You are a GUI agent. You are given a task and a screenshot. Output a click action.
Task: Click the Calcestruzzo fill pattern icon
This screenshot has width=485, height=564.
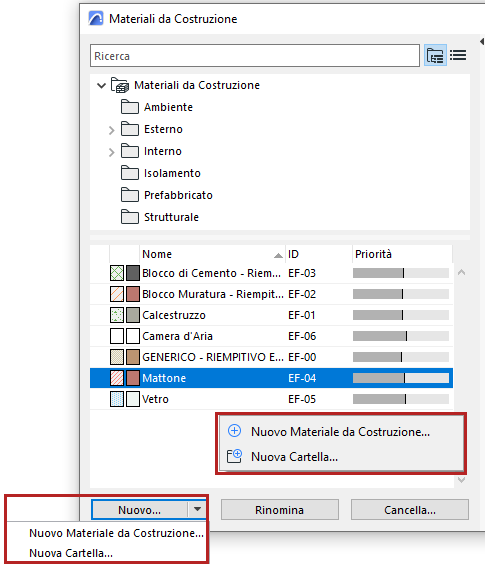[117, 315]
